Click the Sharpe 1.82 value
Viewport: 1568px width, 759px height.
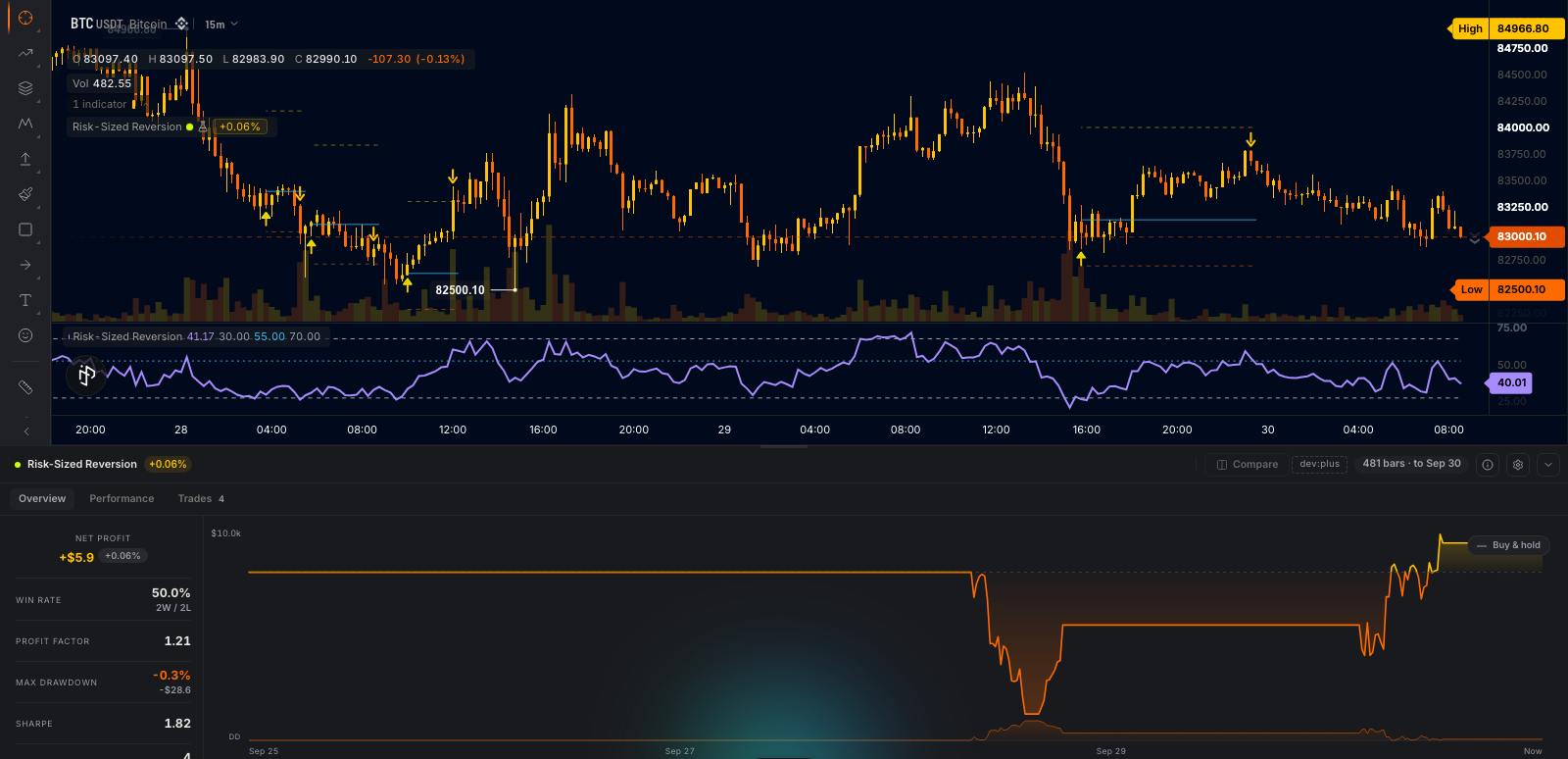coord(177,724)
